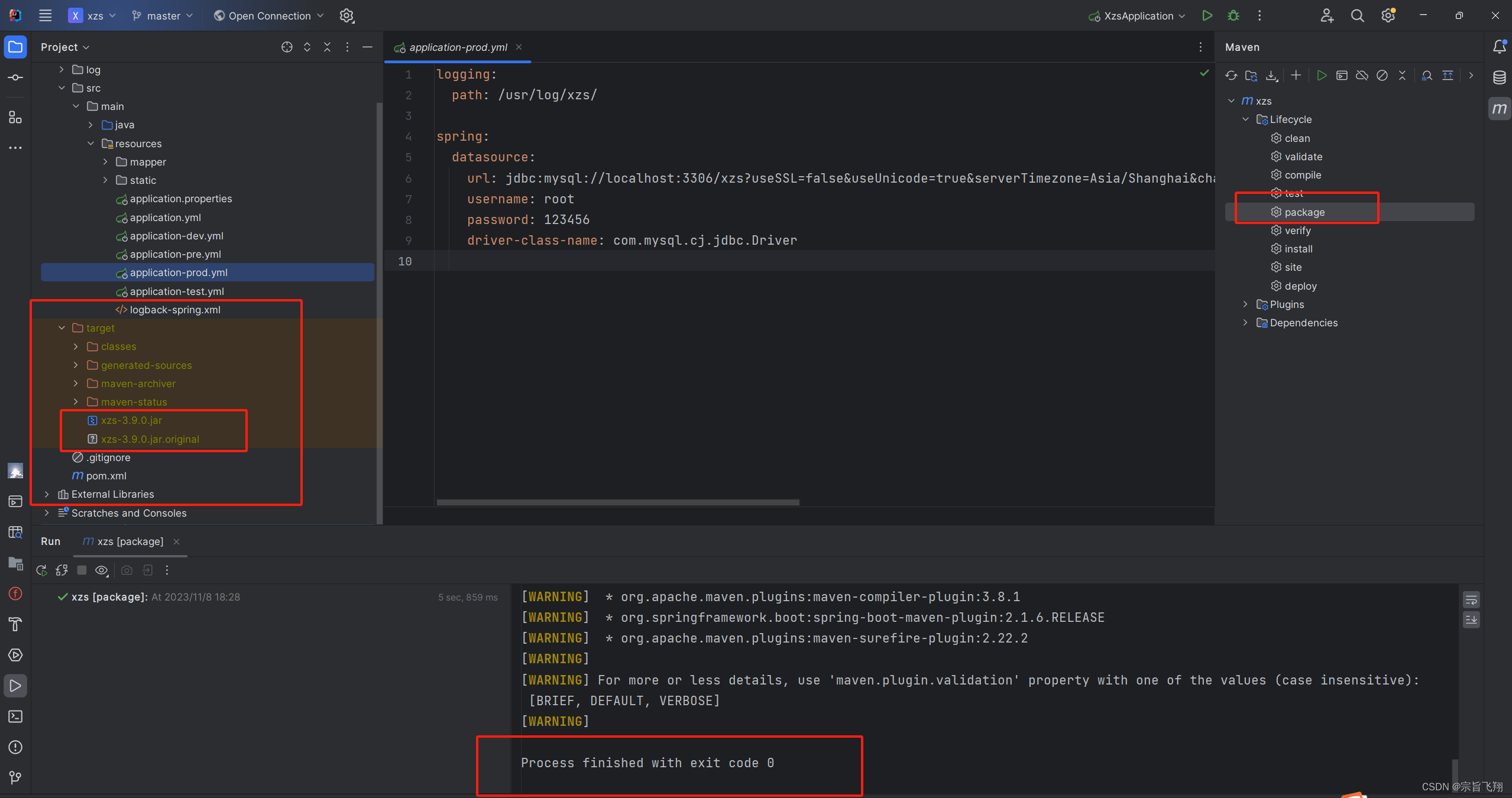Open the XzsApplication run configuration dropdown
The height and width of the screenshot is (798, 1512).
pyautogui.click(x=1137, y=16)
